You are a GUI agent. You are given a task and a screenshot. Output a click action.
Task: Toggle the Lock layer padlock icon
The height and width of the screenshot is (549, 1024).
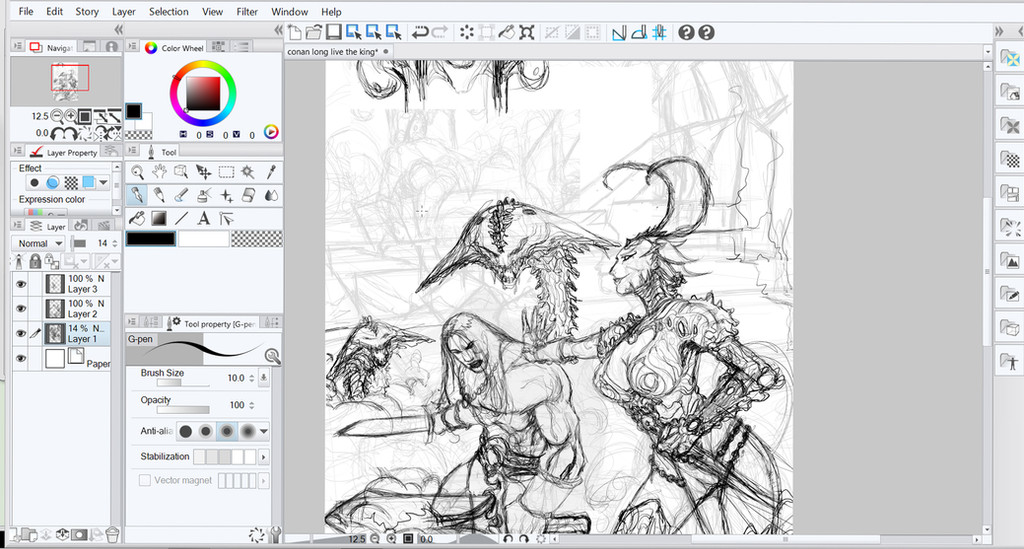tap(35, 261)
